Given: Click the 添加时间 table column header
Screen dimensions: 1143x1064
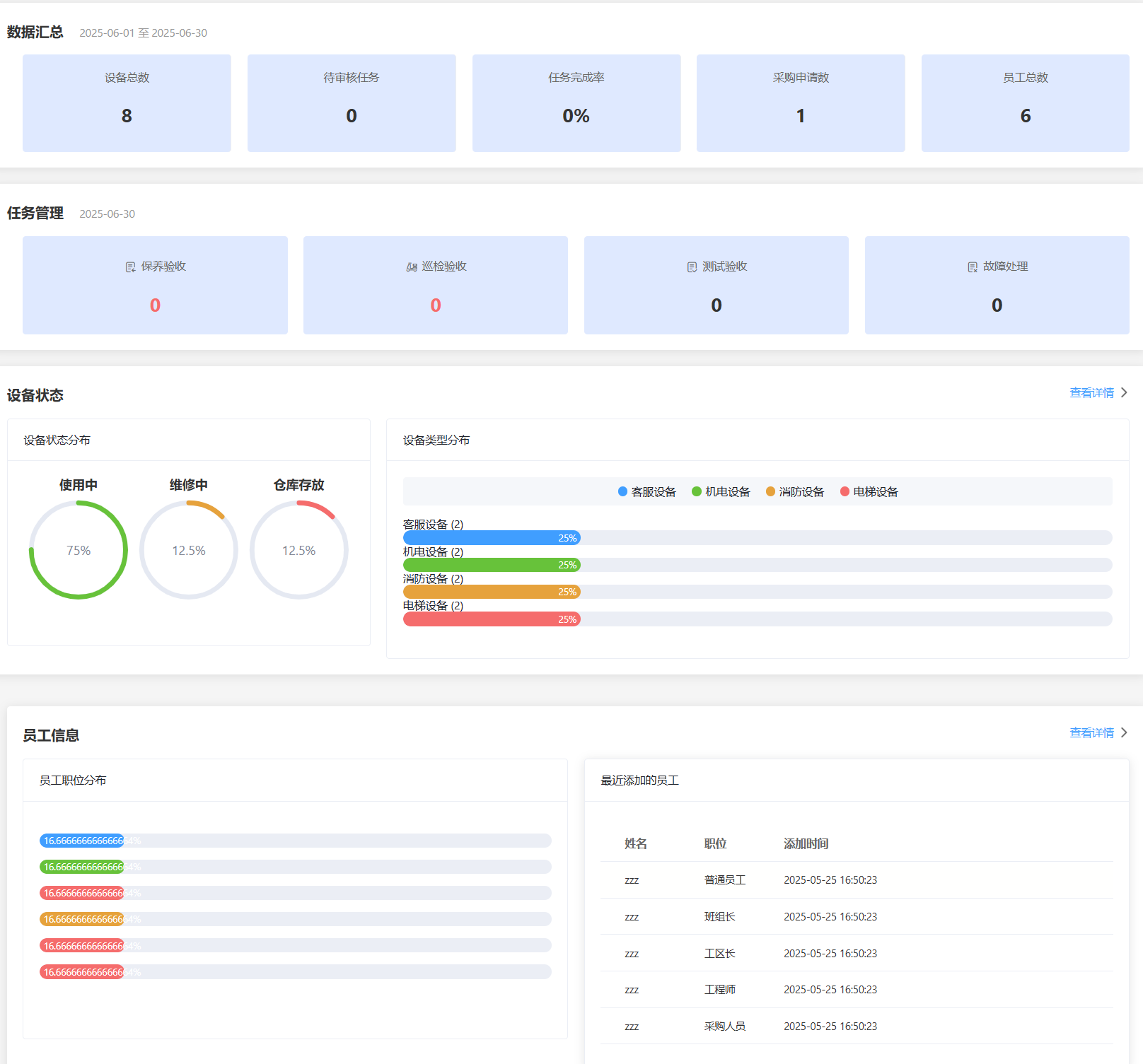Looking at the screenshot, I should tap(806, 843).
